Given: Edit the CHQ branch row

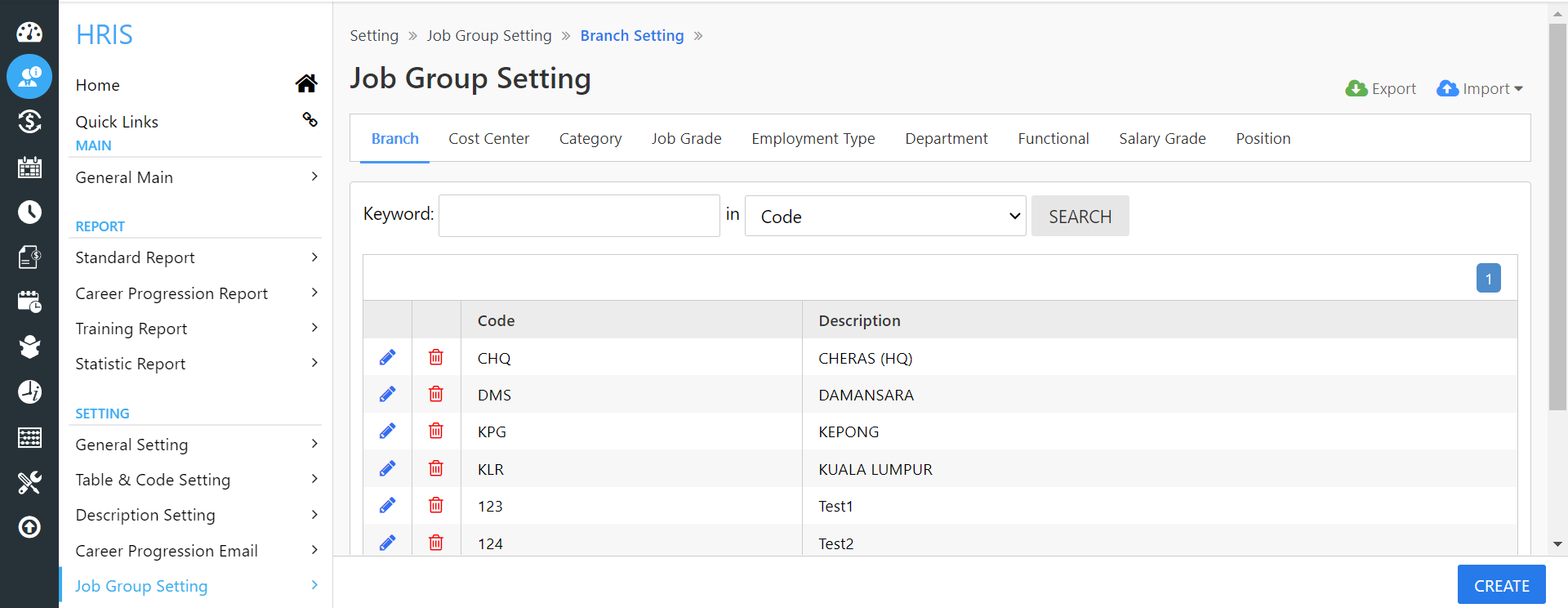Looking at the screenshot, I should [x=387, y=357].
